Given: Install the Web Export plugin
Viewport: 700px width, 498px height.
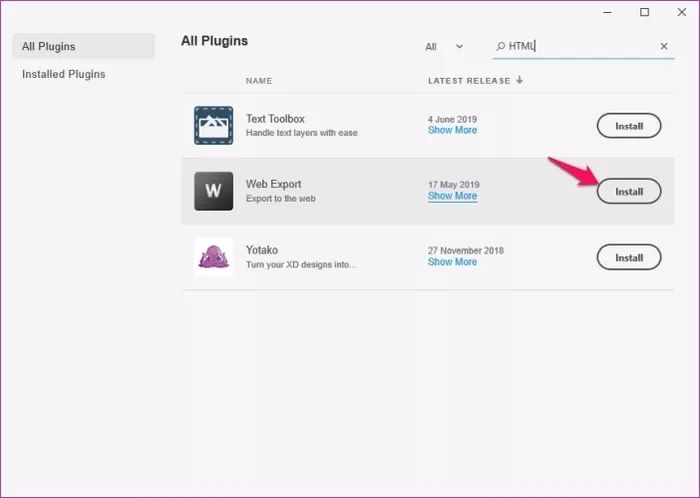Looking at the screenshot, I should [x=628, y=191].
